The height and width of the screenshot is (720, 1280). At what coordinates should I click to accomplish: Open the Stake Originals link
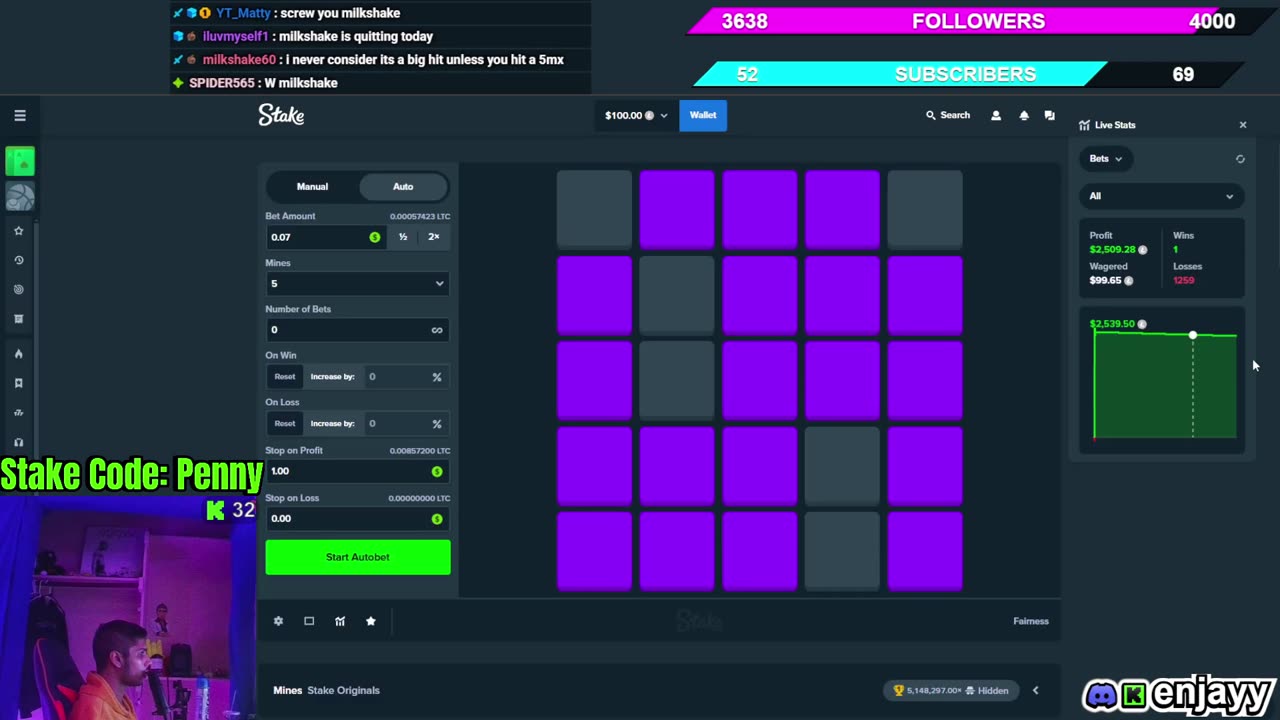pyautogui.click(x=343, y=690)
